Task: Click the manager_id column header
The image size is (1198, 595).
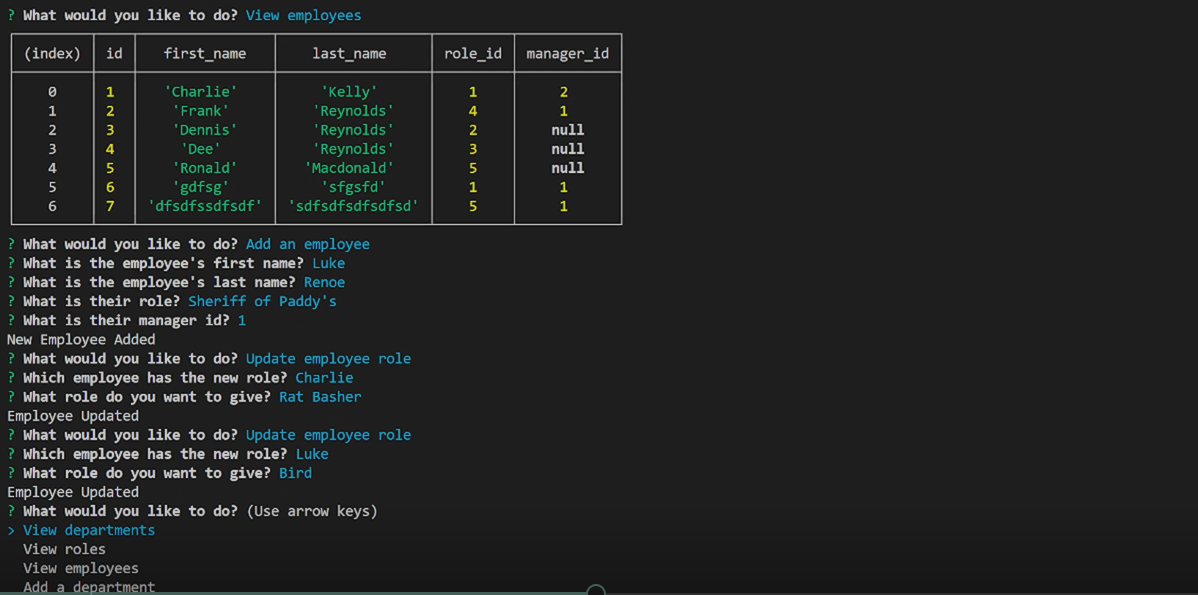Action: tap(568, 53)
